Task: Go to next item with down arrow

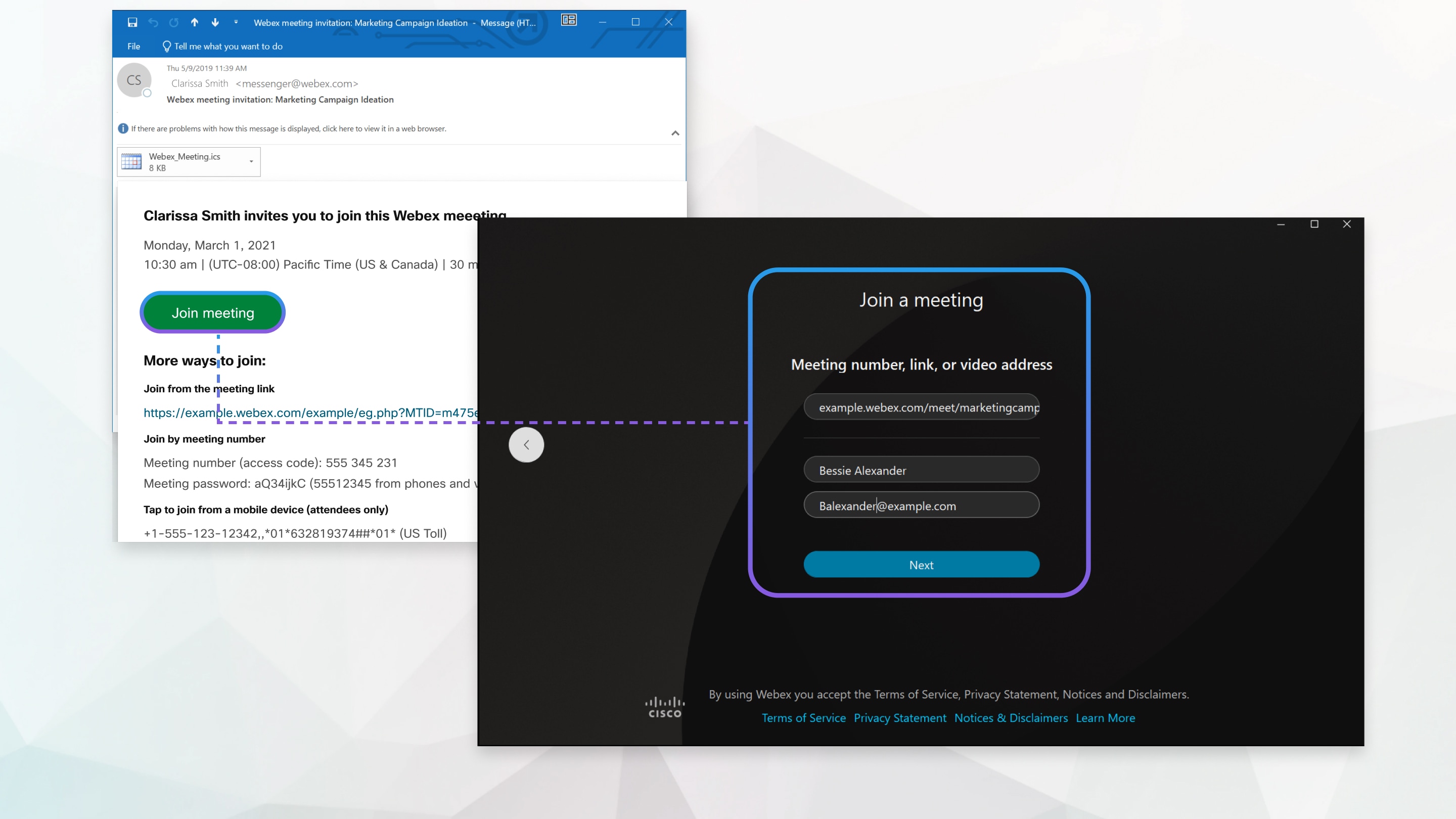Action: coord(215,23)
